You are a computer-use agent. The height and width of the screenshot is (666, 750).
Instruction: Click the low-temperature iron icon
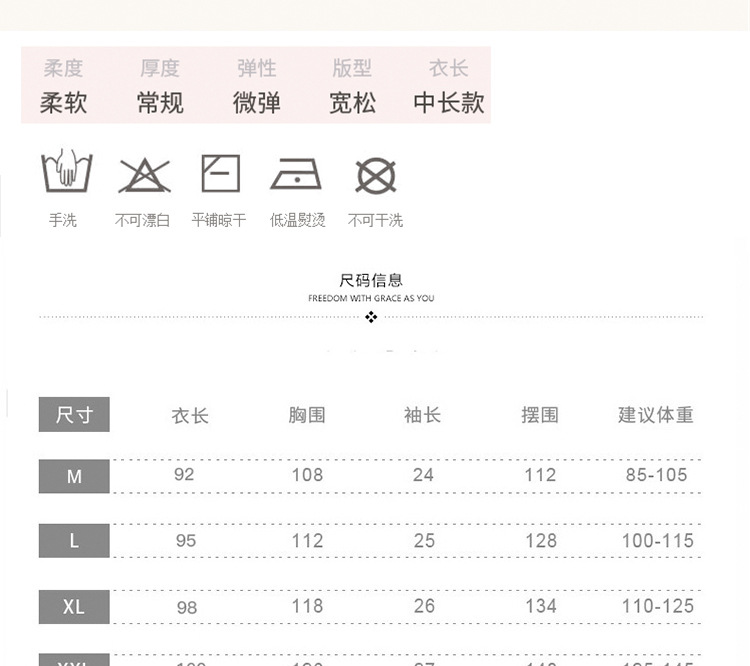tap(296, 174)
